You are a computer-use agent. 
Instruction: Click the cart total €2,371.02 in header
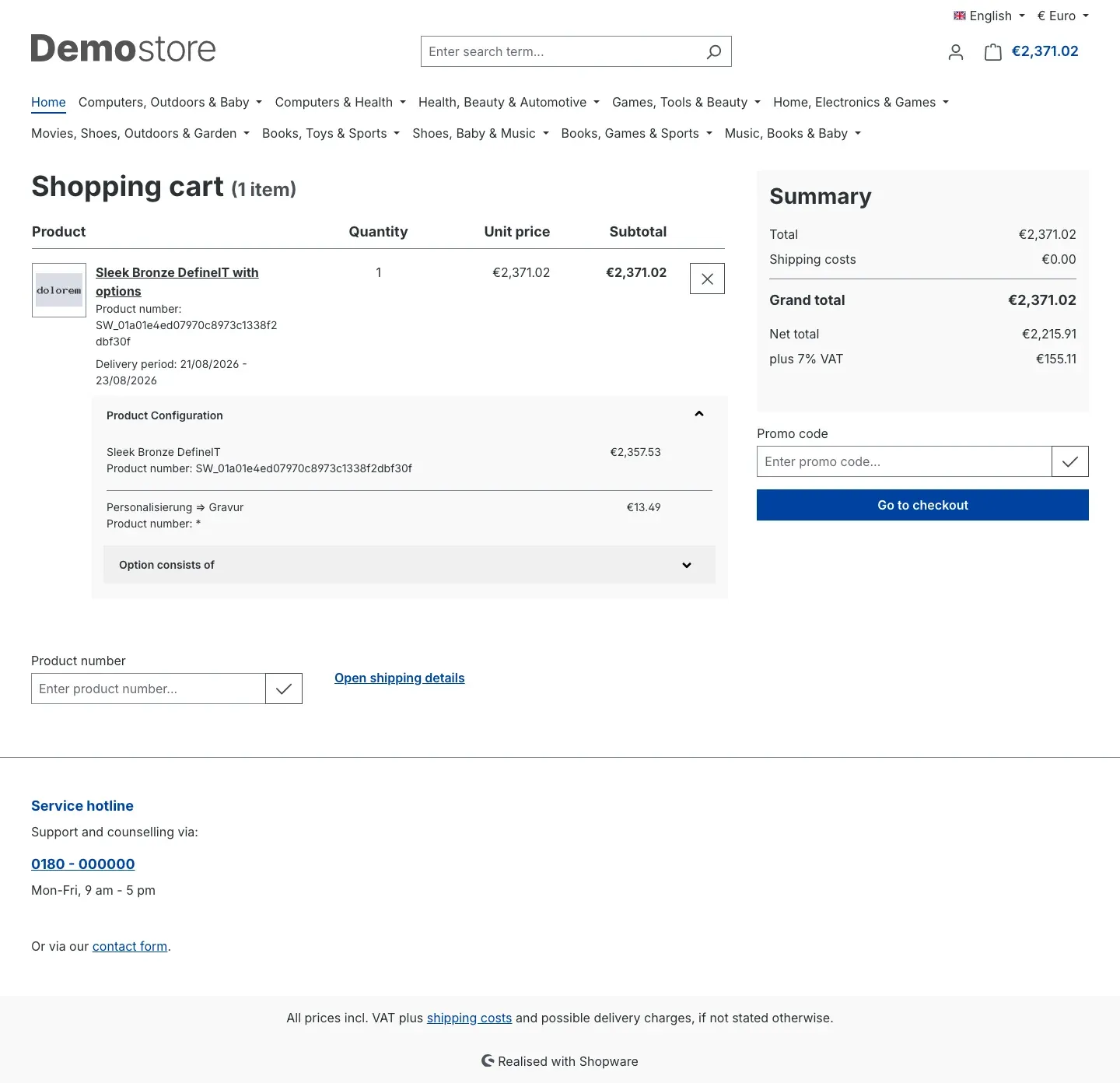click(x=1045, y=51)
